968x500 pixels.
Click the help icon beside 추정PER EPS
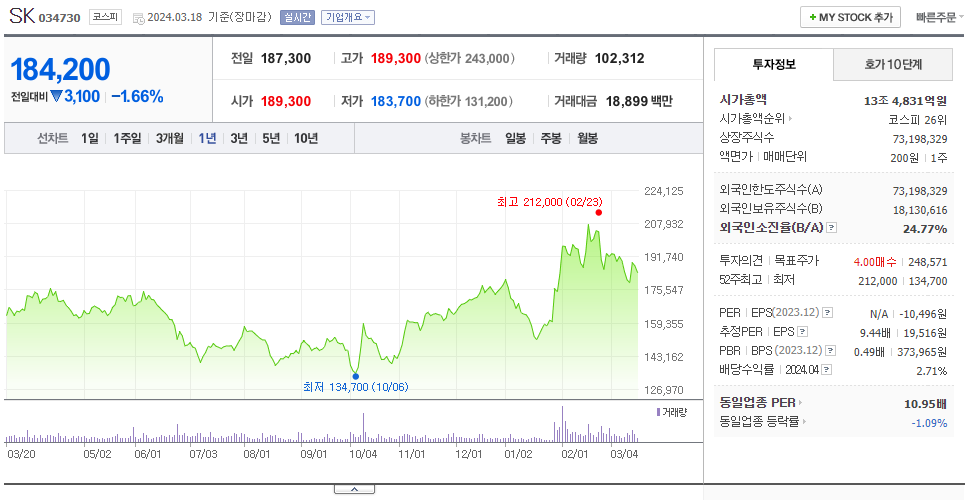click(x=802, y=332)
